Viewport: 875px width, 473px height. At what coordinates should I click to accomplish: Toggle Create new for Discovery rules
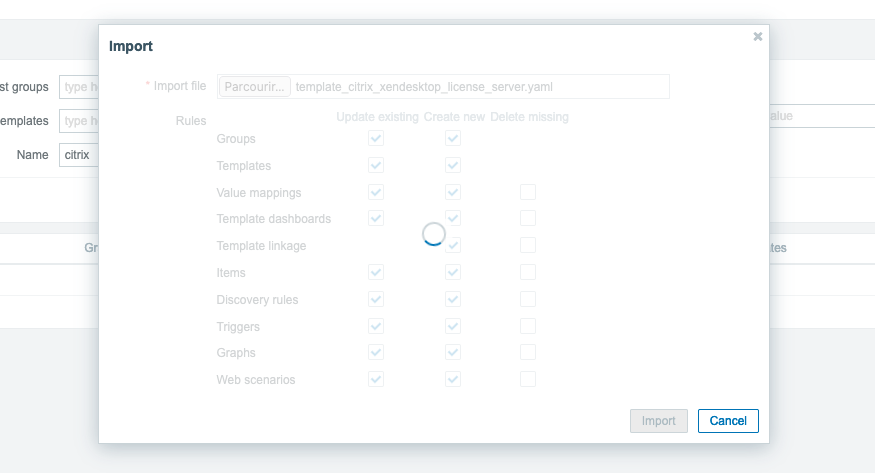(453, 299)
